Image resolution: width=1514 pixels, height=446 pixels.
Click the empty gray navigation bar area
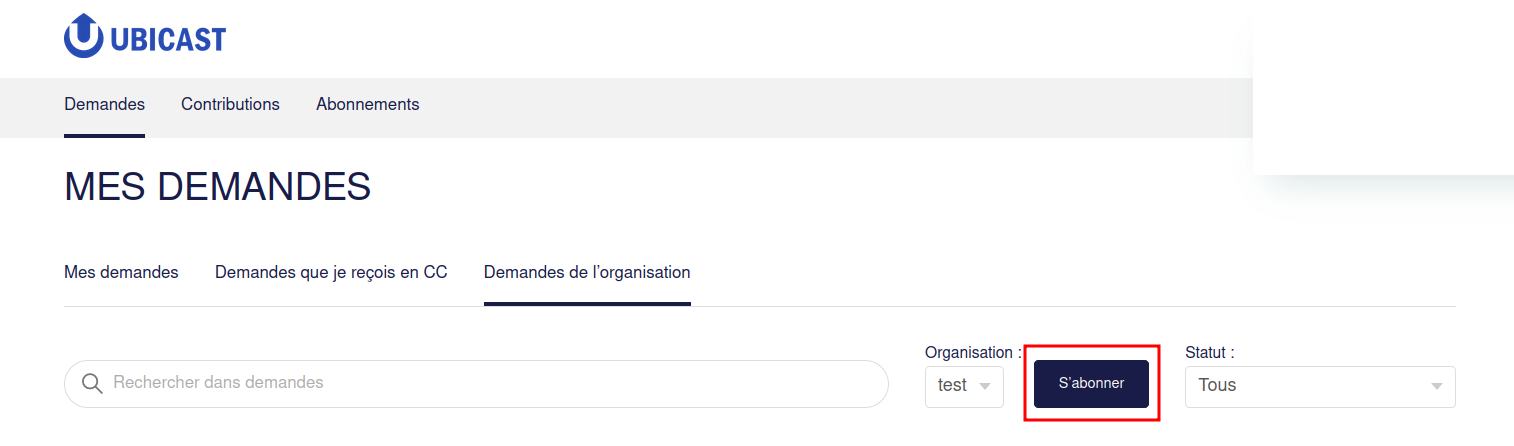click(835, 108)
